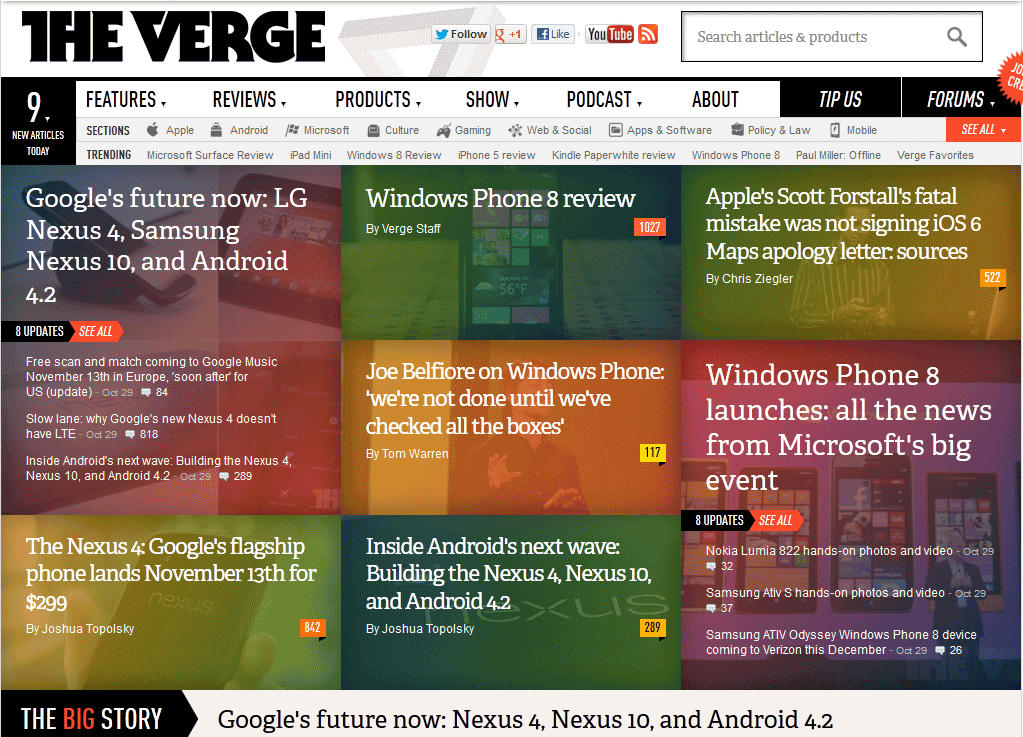
Task: Expand the orange See All sections dropdown
Action: pos(984,130)
